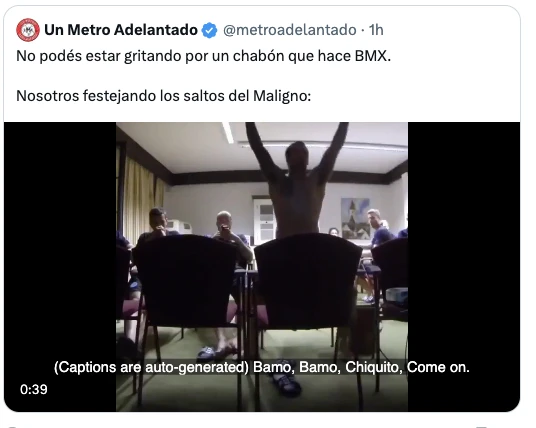The width and height of the screenshot is (536, 428).
Task: Open the Un Metro Adelantado display name link
Action: tap(121, 30)
